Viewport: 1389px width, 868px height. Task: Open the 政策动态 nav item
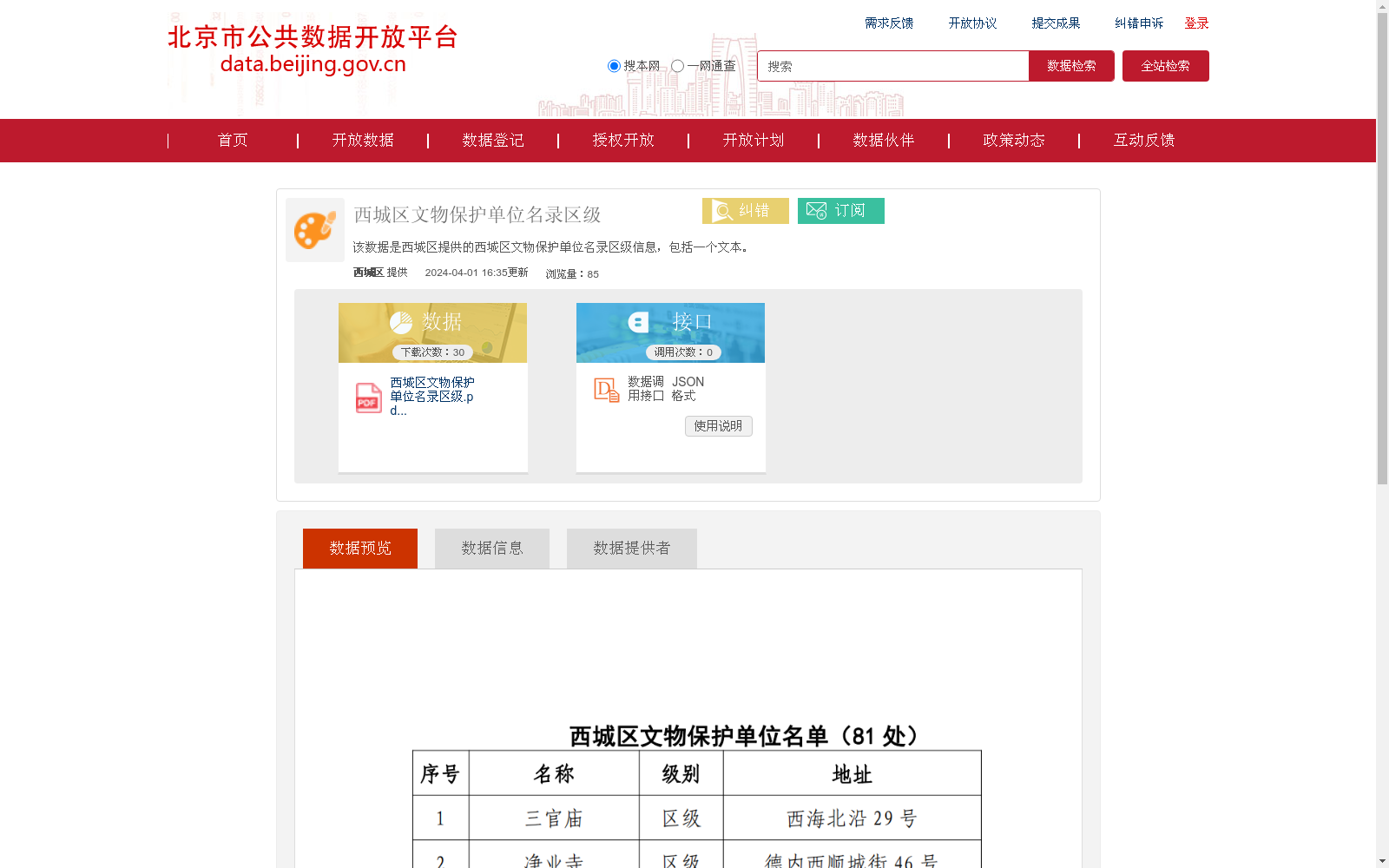[x=1014, y=141]
